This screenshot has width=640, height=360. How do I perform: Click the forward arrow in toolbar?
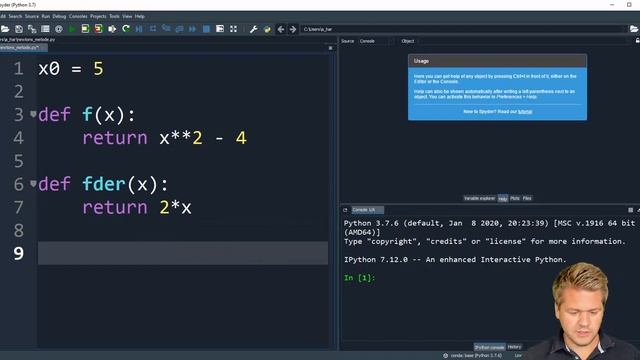[293, 29]
